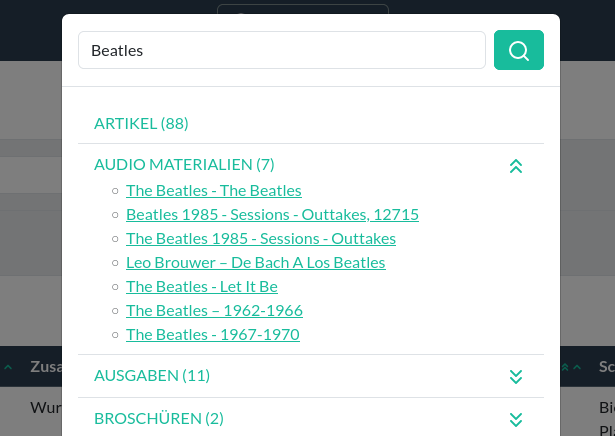Click the caret sort icon left of the Zusa column
This screenshot has height=436, width=615.
click(x=8, y=367)
